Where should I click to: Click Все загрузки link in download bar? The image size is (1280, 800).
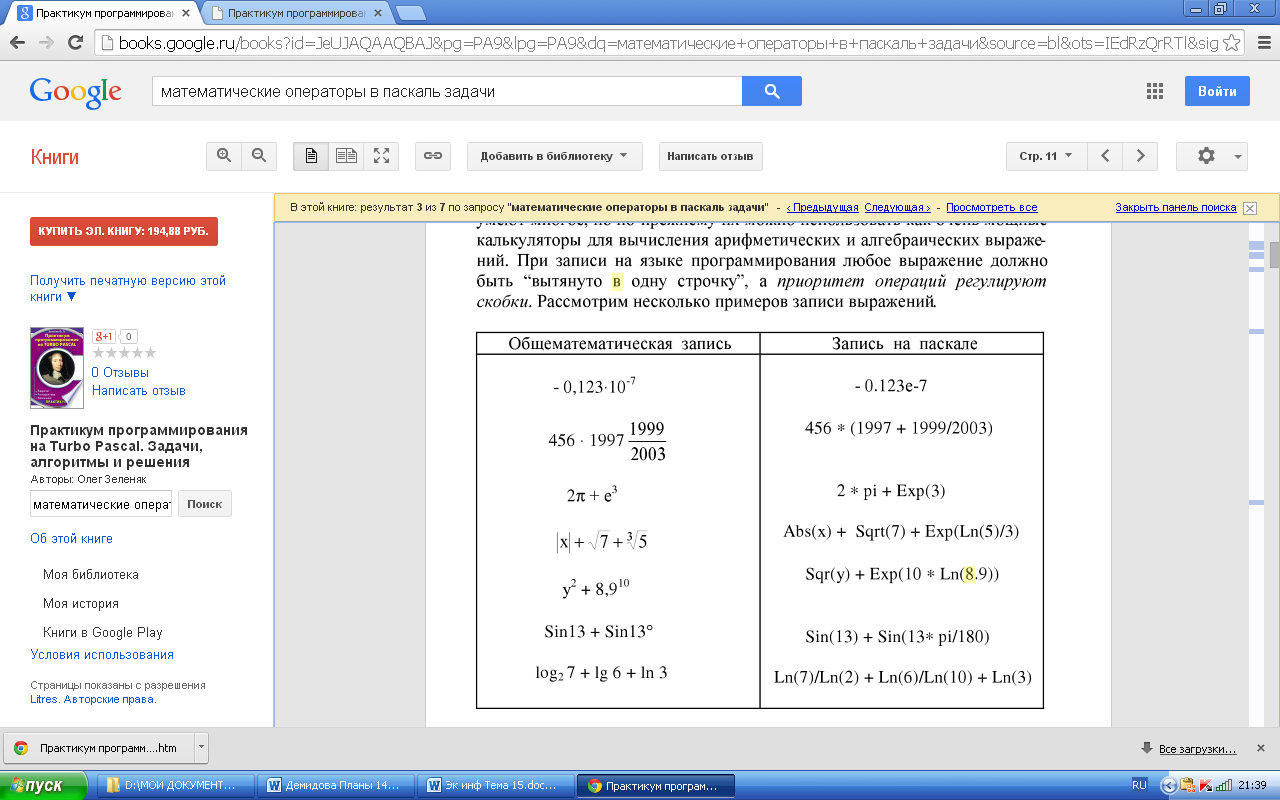pyautogui.click(x=1197, y=749)
